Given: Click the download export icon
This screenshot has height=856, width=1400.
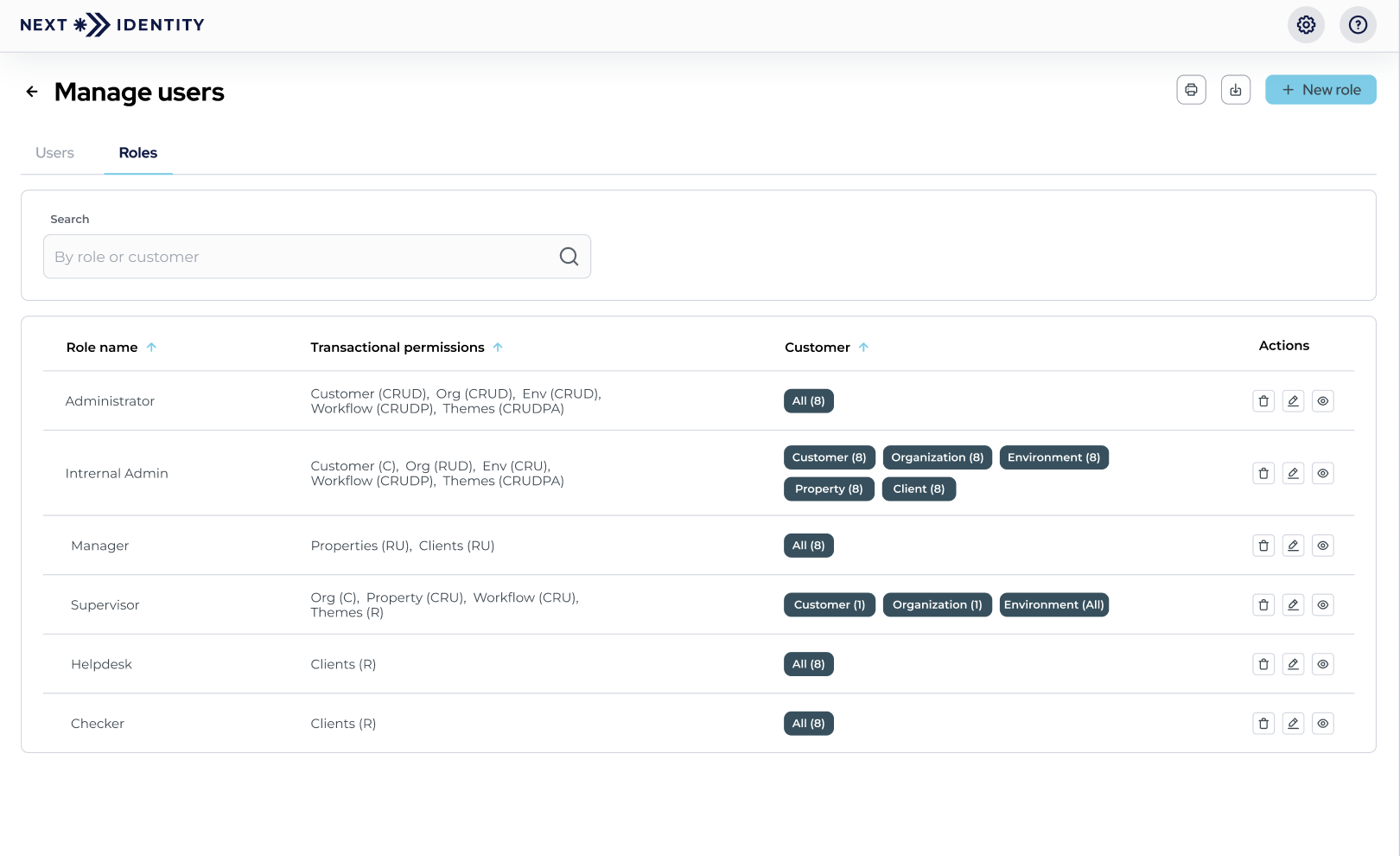Looking at the screenshot, I should 1236,90.
